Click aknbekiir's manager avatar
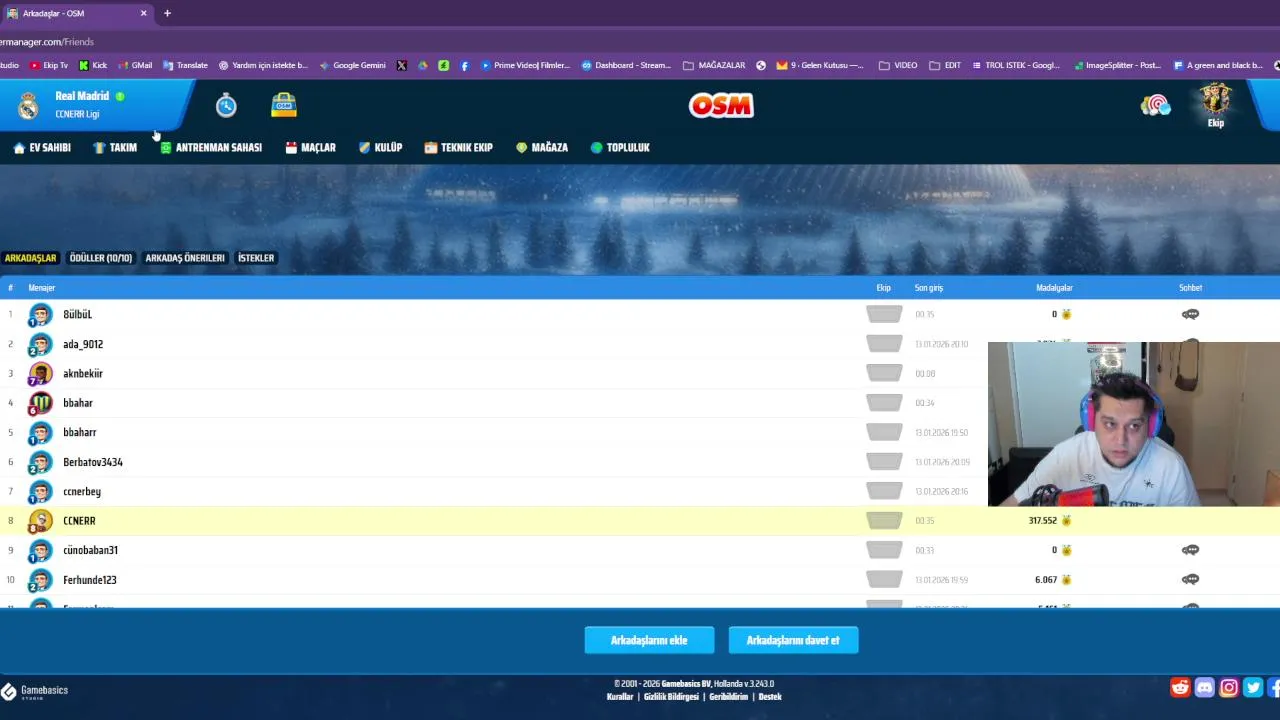1280x720 pixels. click(x=40, y=374)
